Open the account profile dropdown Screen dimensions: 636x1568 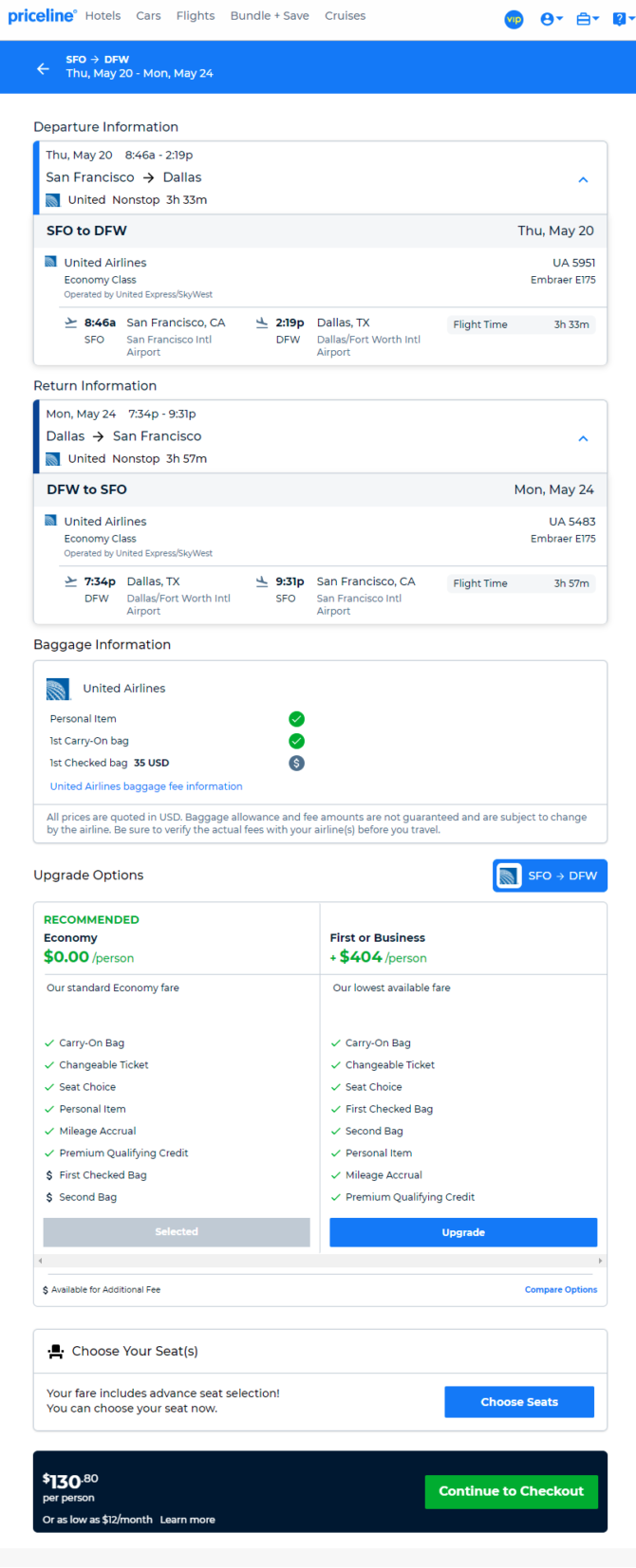click(x=552, y=19)
